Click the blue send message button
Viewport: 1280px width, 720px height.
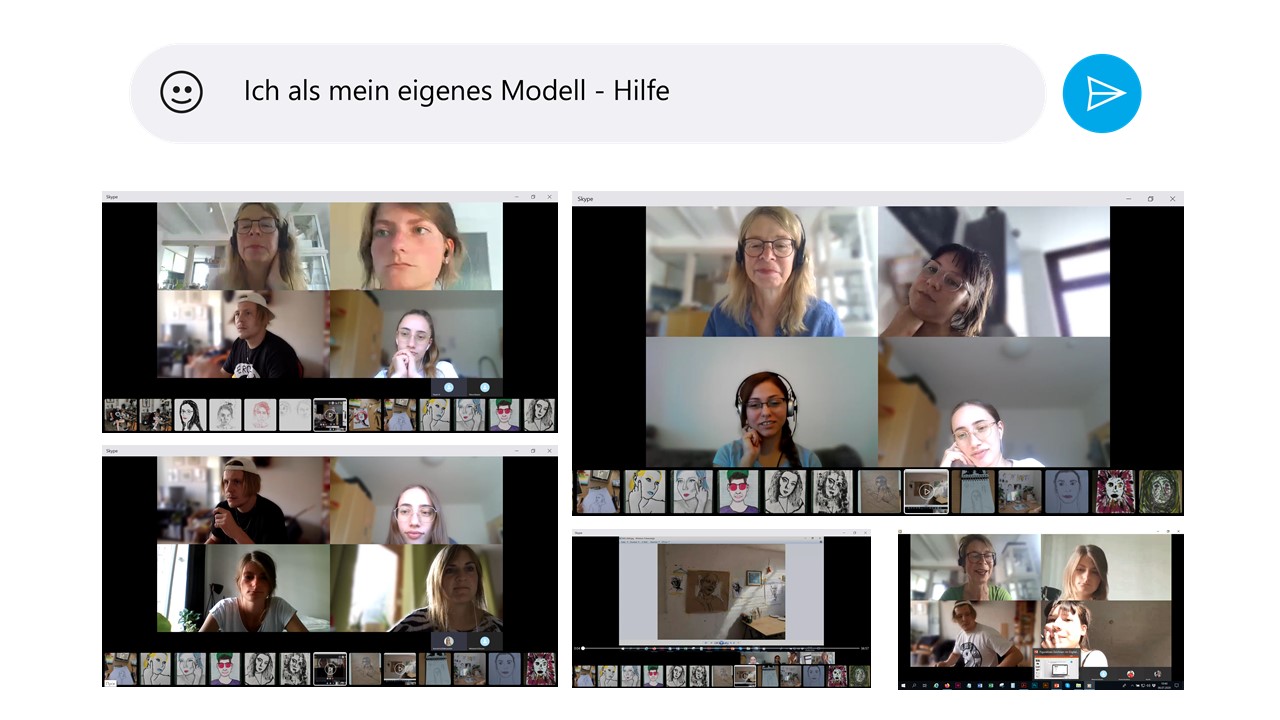(1101, 93)
